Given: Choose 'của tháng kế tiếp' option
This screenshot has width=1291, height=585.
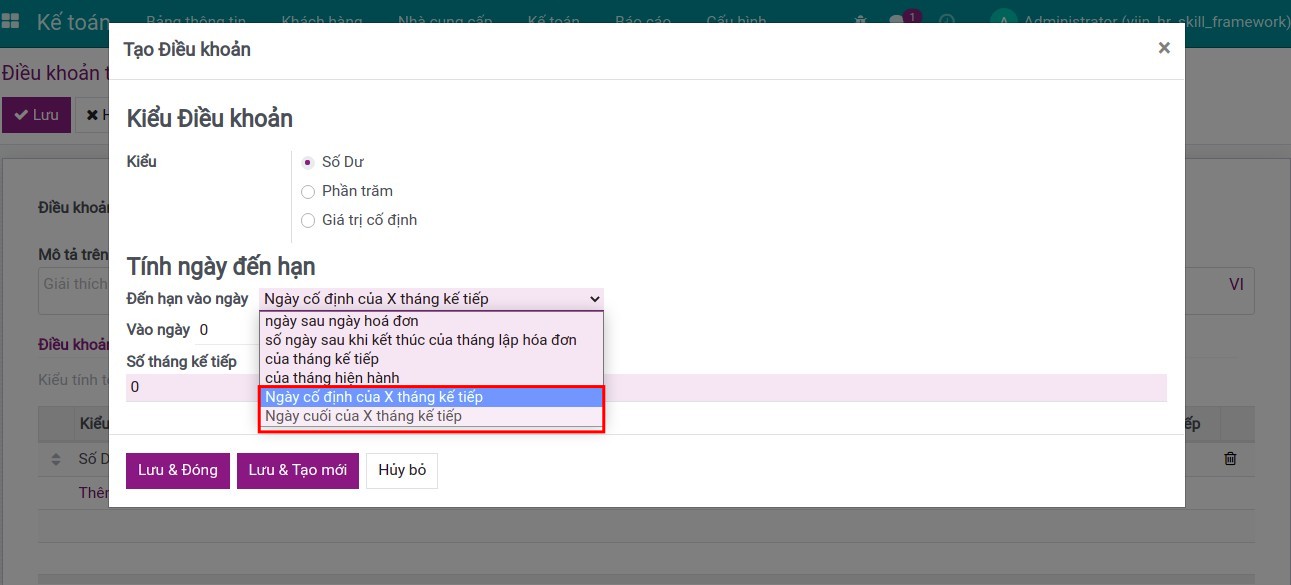Looking at the screenshot, I should (x=322, y=359).
